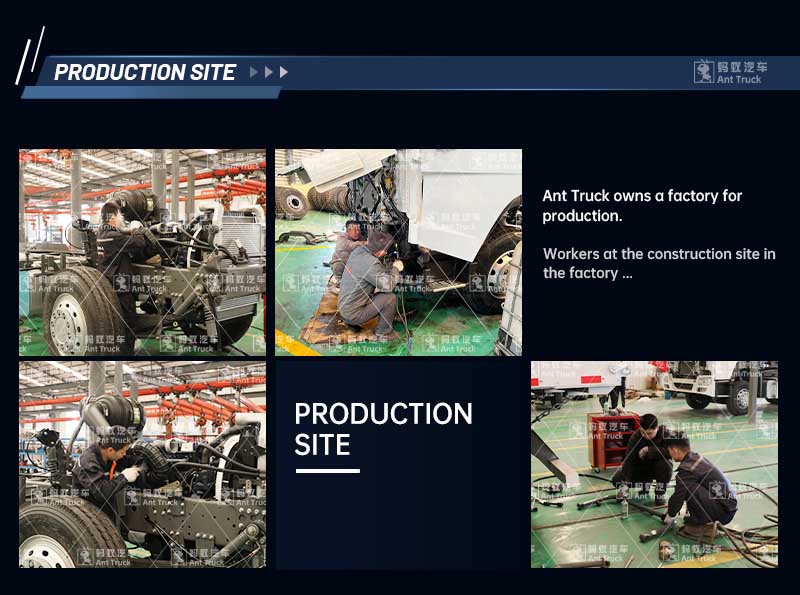
Task: Open the photo with the red tool cart
Action: (x=654, y=464)
